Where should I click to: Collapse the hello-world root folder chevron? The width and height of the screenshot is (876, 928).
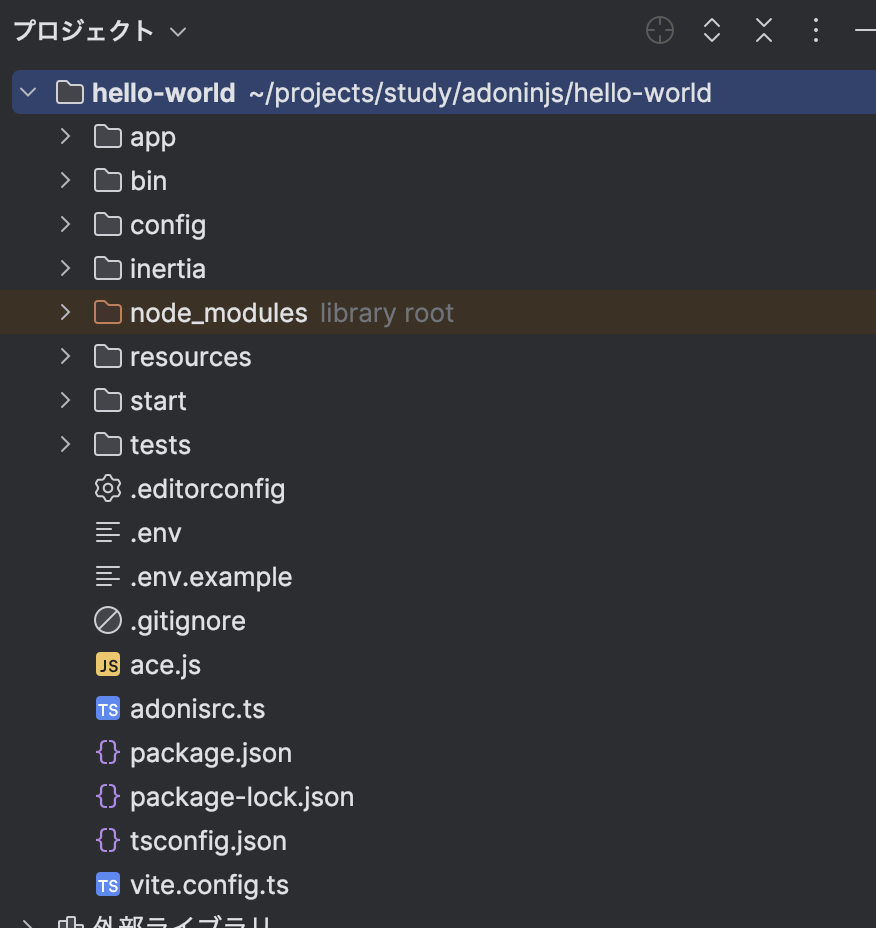click(x=27, y=92)
